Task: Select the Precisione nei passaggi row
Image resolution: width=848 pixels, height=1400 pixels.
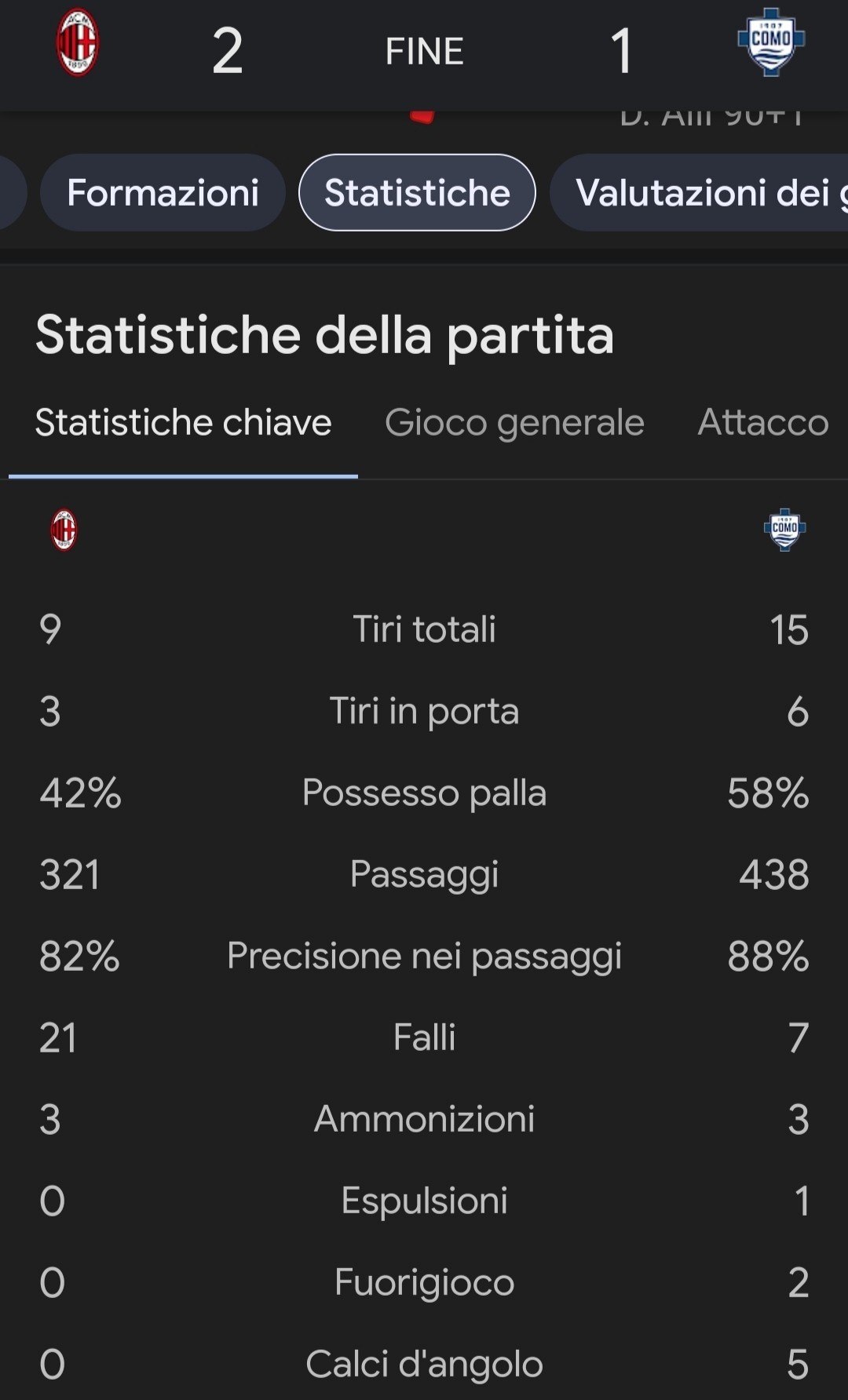Action: [424, 956]
